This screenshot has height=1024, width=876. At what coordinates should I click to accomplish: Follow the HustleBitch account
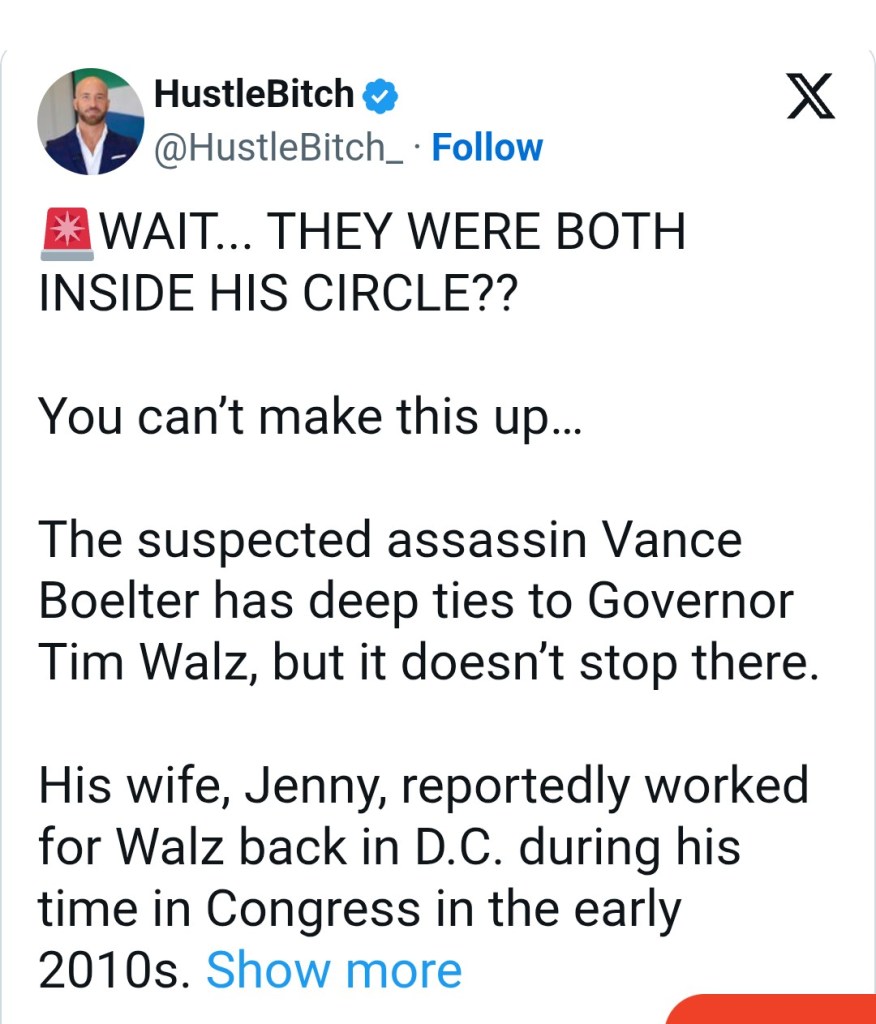(x=487, y=148)
